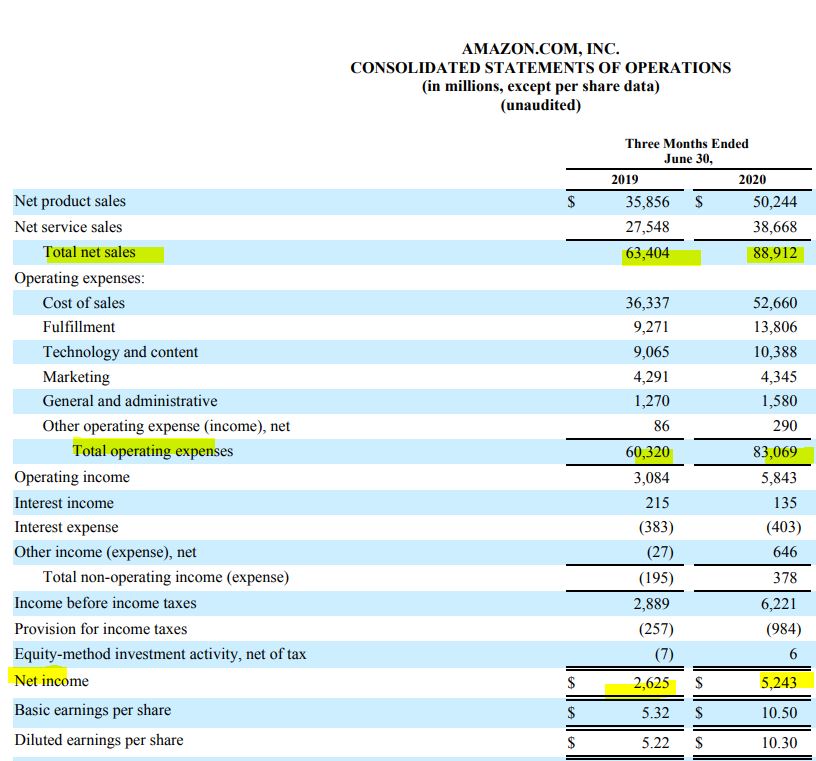Select 2020 net product sales value 50,244

pos(775,201)
